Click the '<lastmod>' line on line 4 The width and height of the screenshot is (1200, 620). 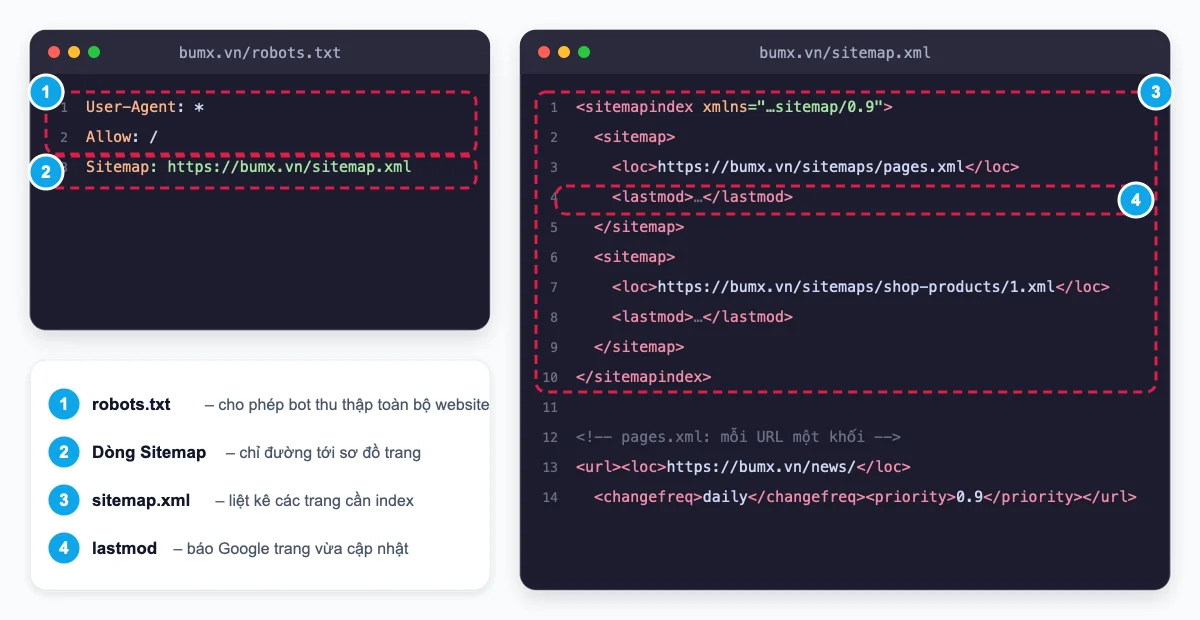pos(702,197)
